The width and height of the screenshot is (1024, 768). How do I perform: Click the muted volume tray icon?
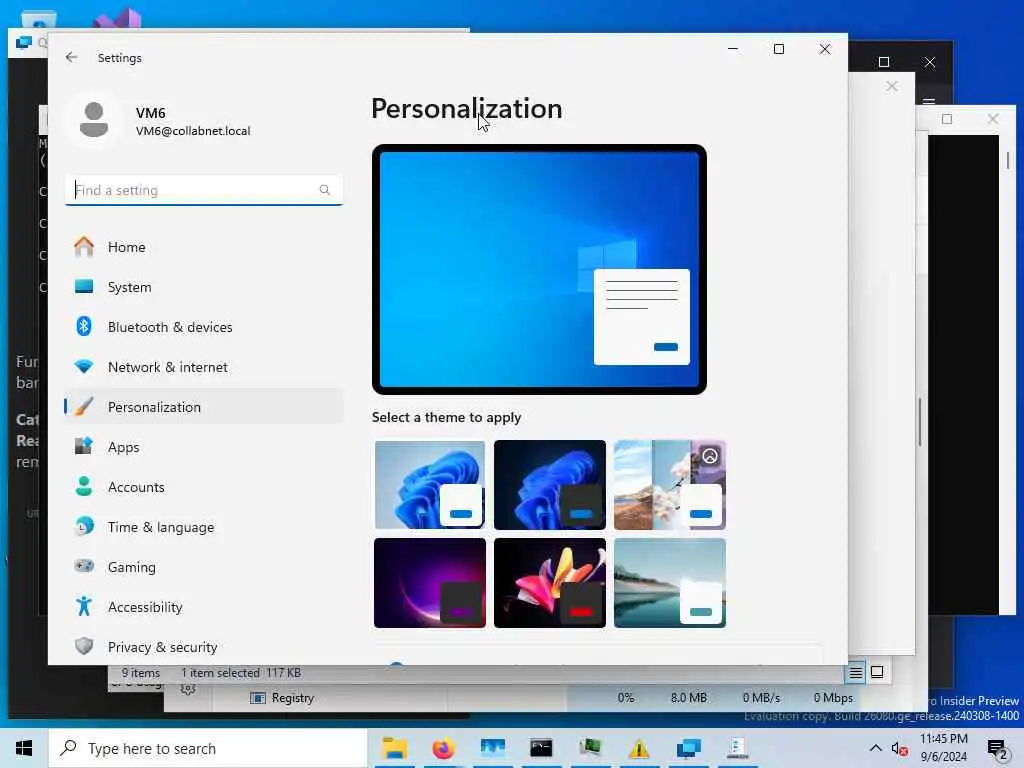[x=900, y=749]
